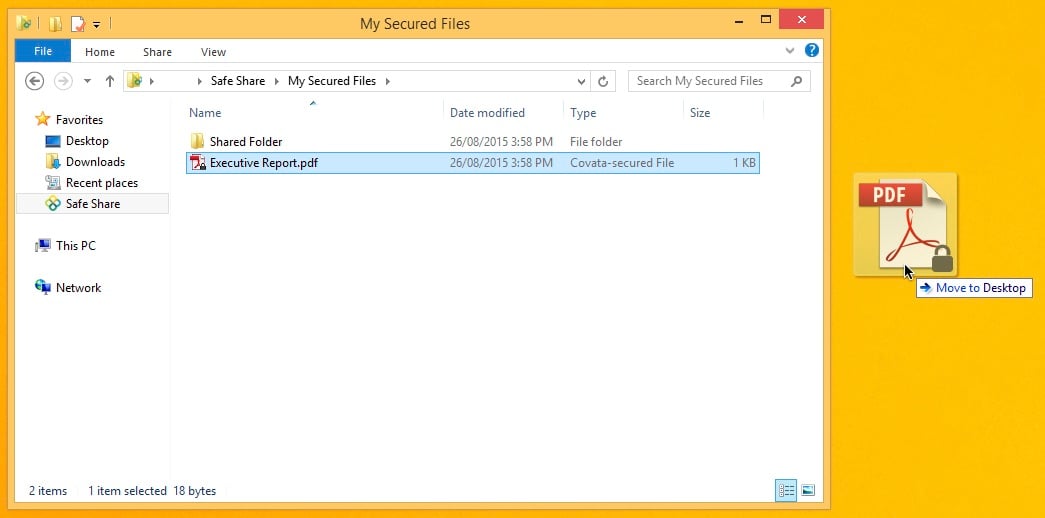Click the Executive Report.pdf secured PDF icon
The width and height of the screenshot is (1045, 518).
tap(198, 163)
